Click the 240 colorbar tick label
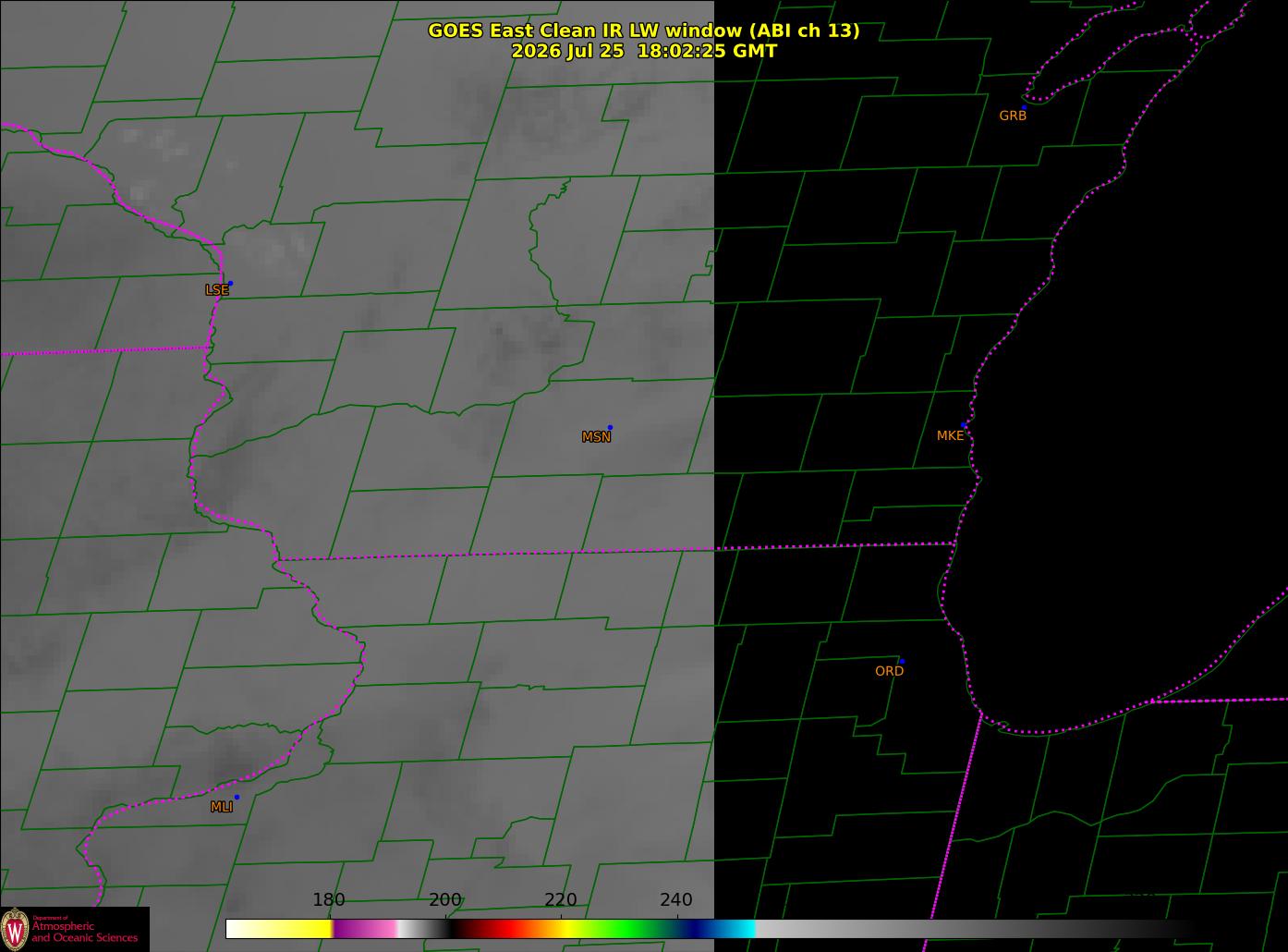 (676, 899)
